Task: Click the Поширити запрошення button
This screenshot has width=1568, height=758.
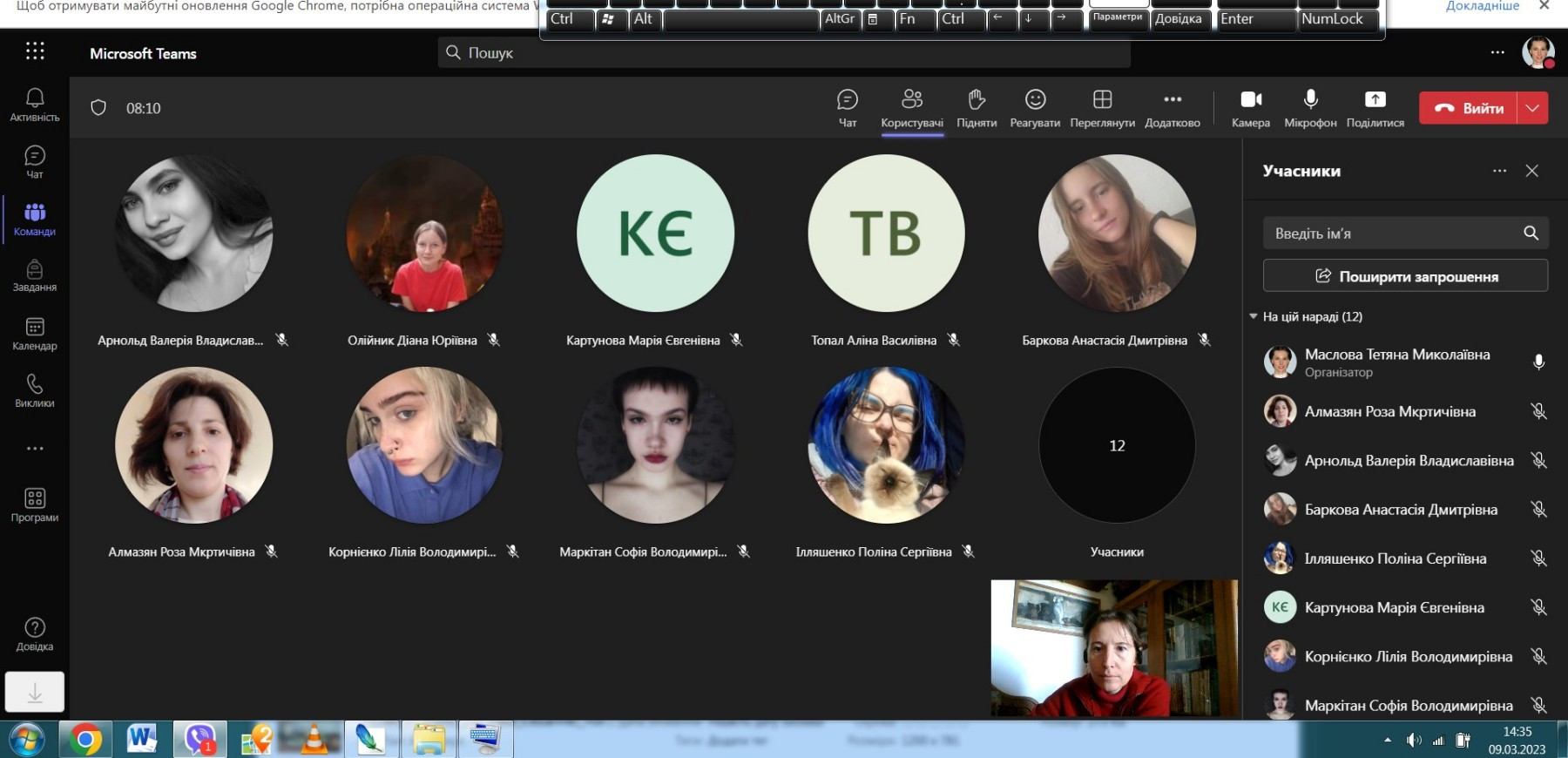Action: coord(1405,276)
